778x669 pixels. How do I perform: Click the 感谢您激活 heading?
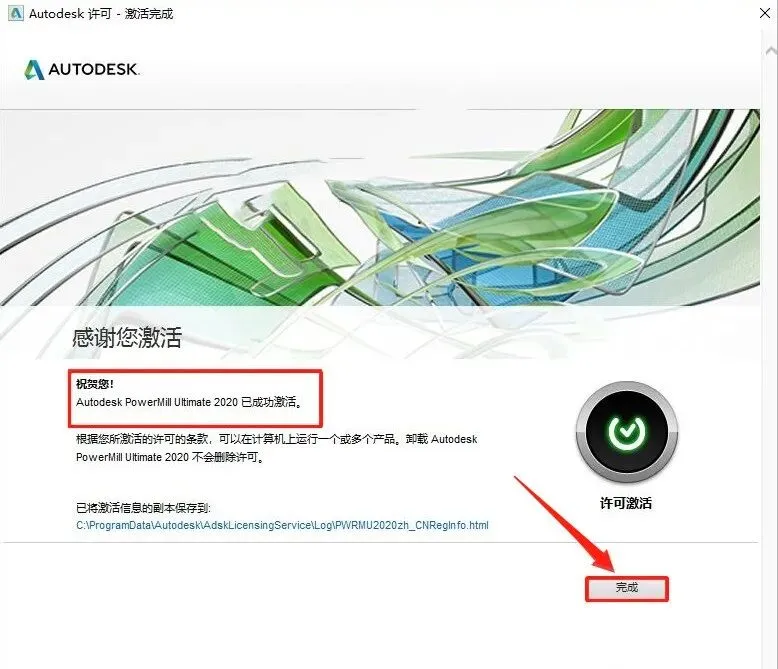(x=127, y=337)
